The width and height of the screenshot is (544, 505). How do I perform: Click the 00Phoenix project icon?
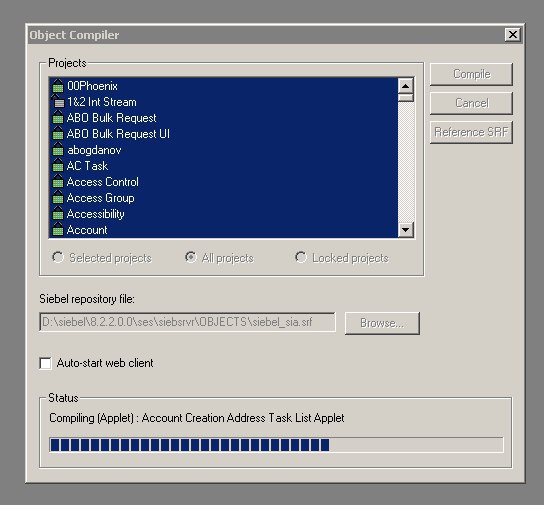(x=58, y=86)
